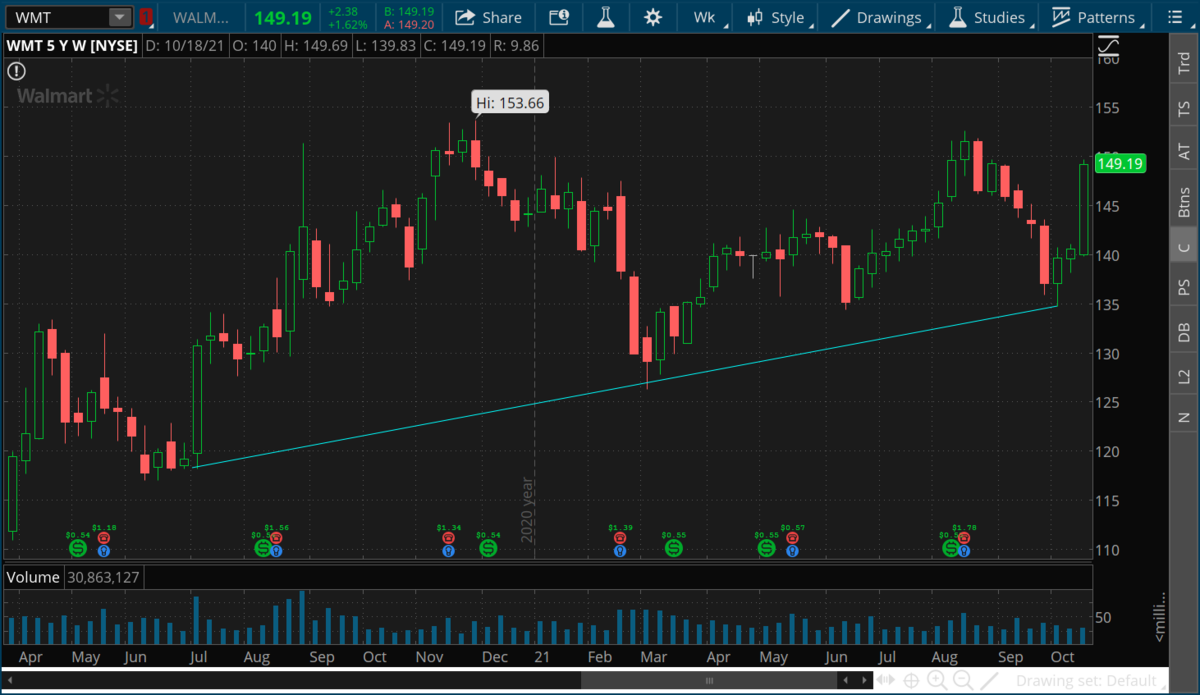This screenshot has height=695, width=1200.
Task: Click the horizontal chart scrollbar thumb
Action: click(x=709, y=681)
